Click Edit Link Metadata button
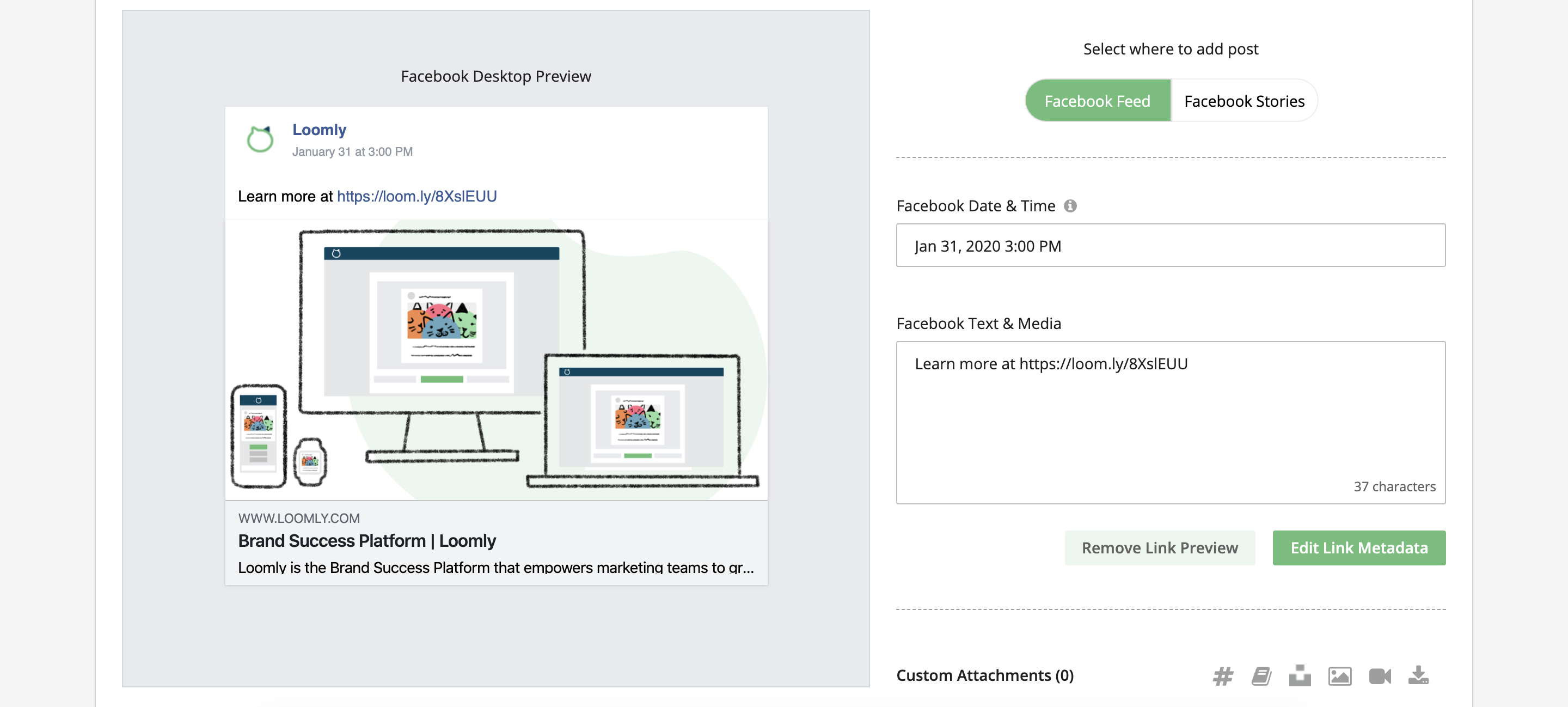Viewport: 1568px width, 707px height. point(1358,547)
